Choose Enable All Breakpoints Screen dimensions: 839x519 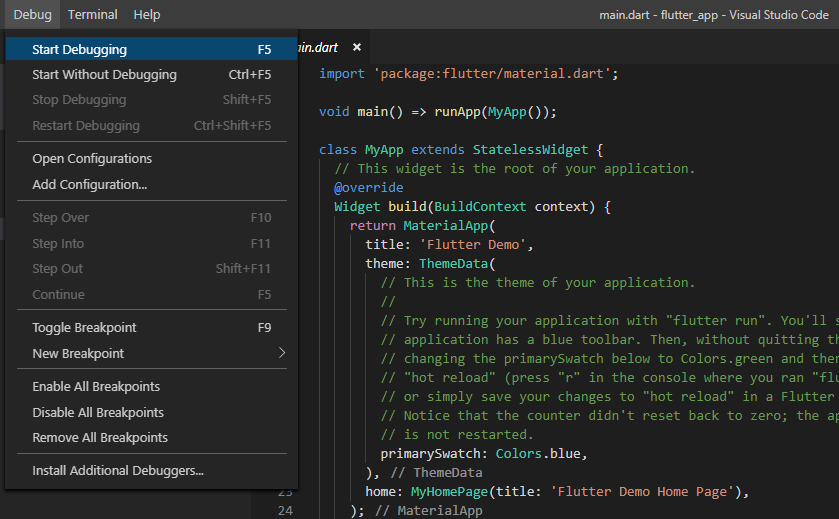click(151, 386)
